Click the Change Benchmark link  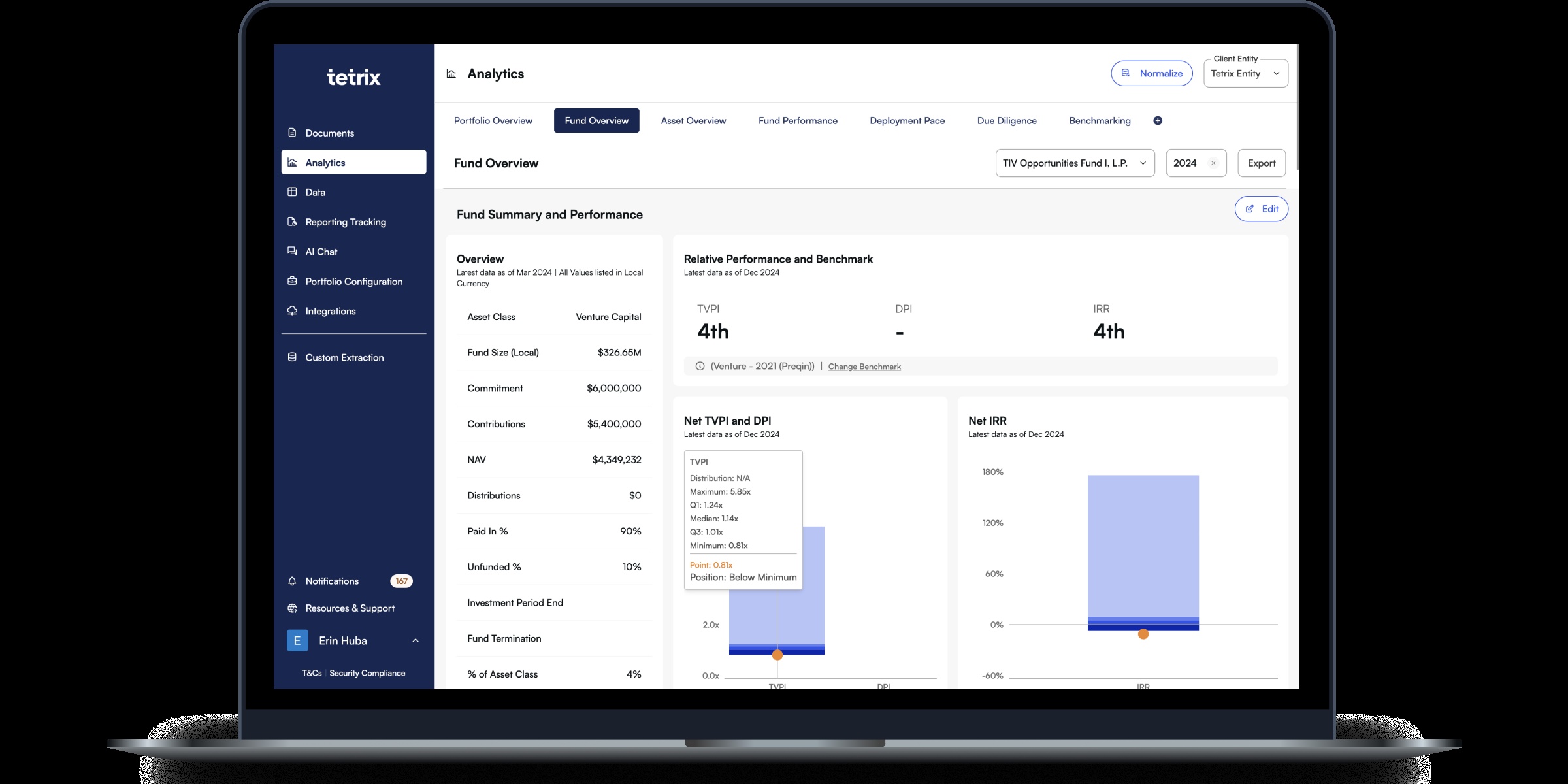(x=864, y=367)
